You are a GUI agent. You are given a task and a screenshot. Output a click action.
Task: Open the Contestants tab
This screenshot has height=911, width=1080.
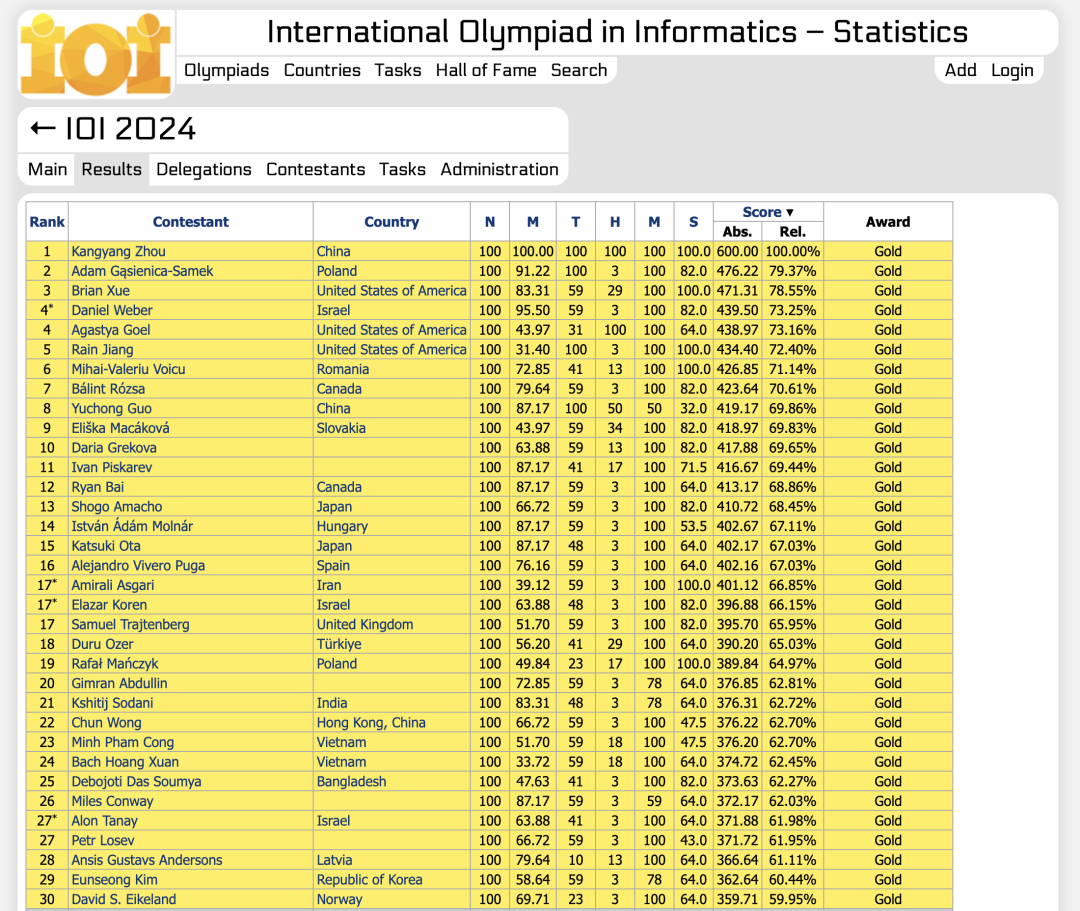point(315,169)
